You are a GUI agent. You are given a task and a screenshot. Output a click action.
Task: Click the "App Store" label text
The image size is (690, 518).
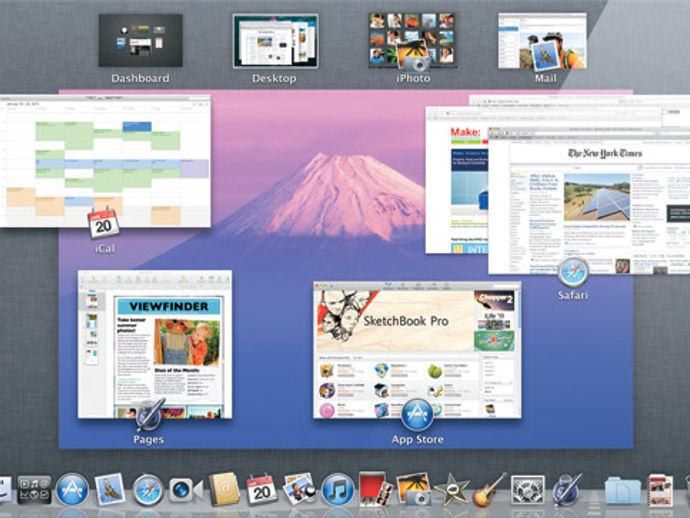(x=418, y=439)
